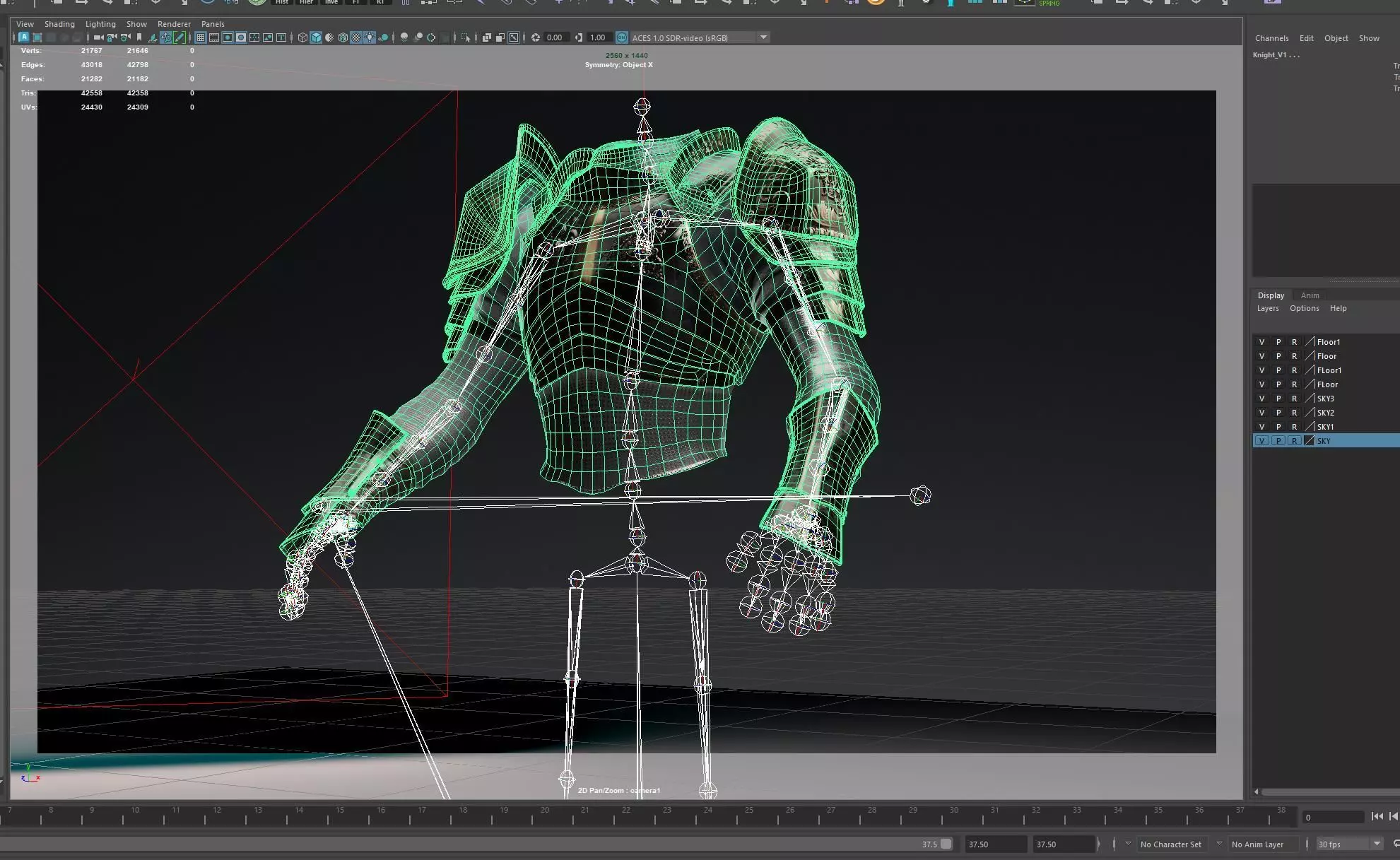Viewport: 1400px width, 860px height.
Task: Toggle Use Default Material icon
Action: point(329,37)
